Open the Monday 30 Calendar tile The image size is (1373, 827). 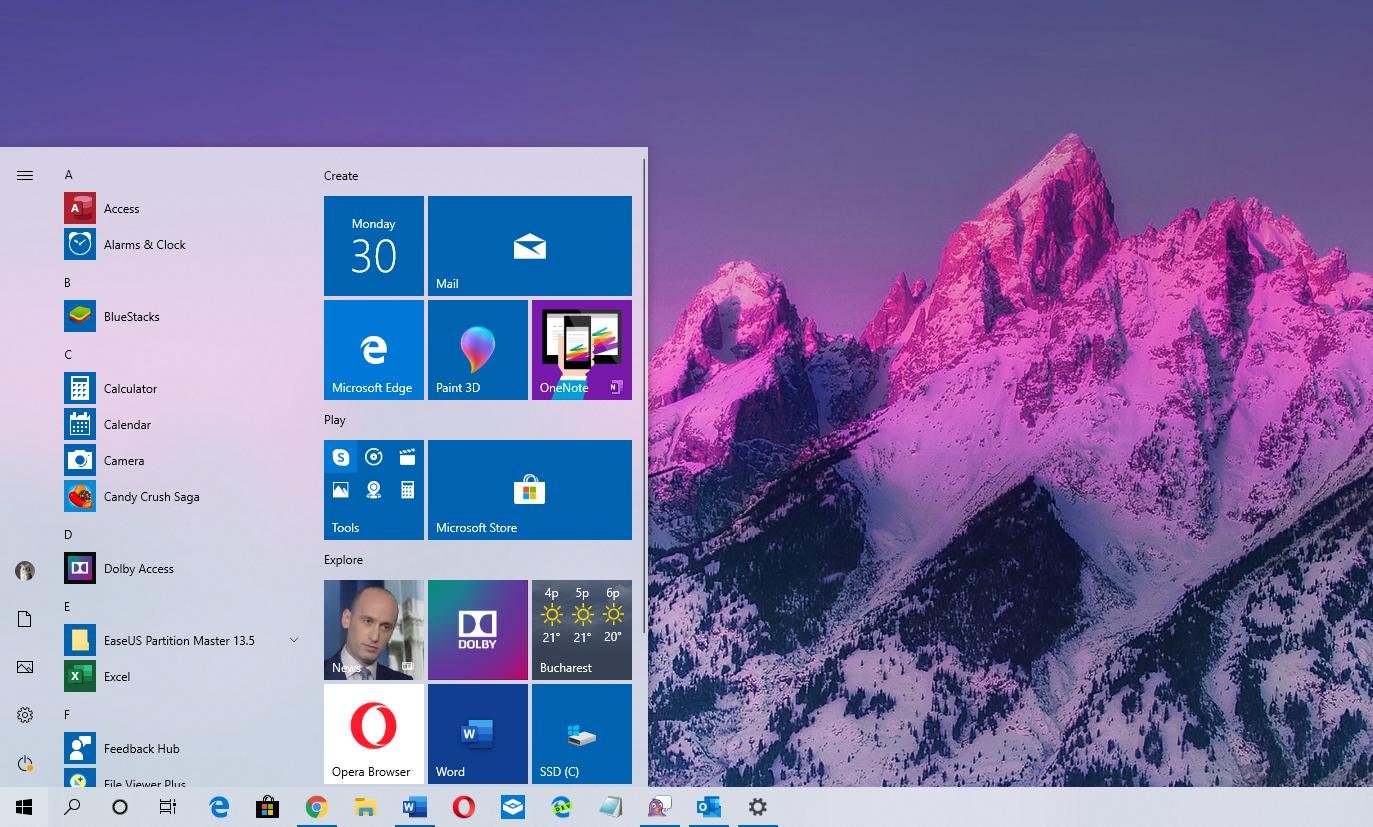pos(373,245)
